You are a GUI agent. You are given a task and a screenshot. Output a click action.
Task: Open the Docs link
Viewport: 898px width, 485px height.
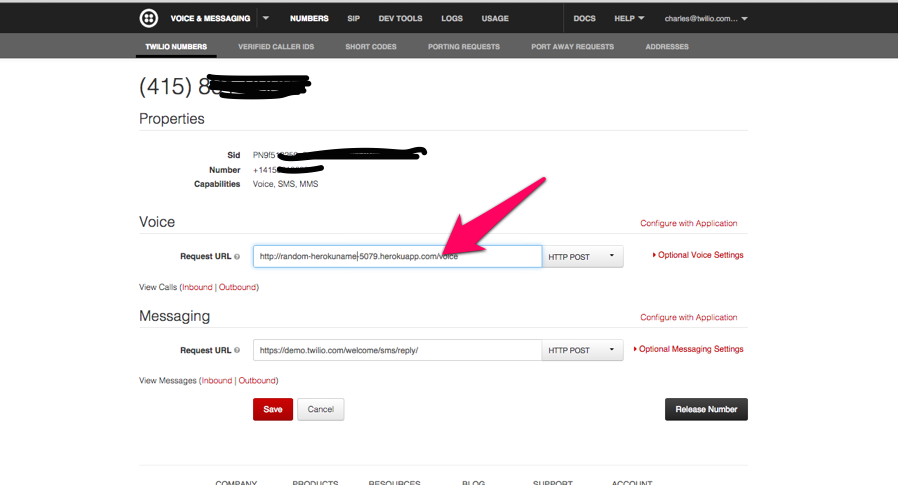584,18
